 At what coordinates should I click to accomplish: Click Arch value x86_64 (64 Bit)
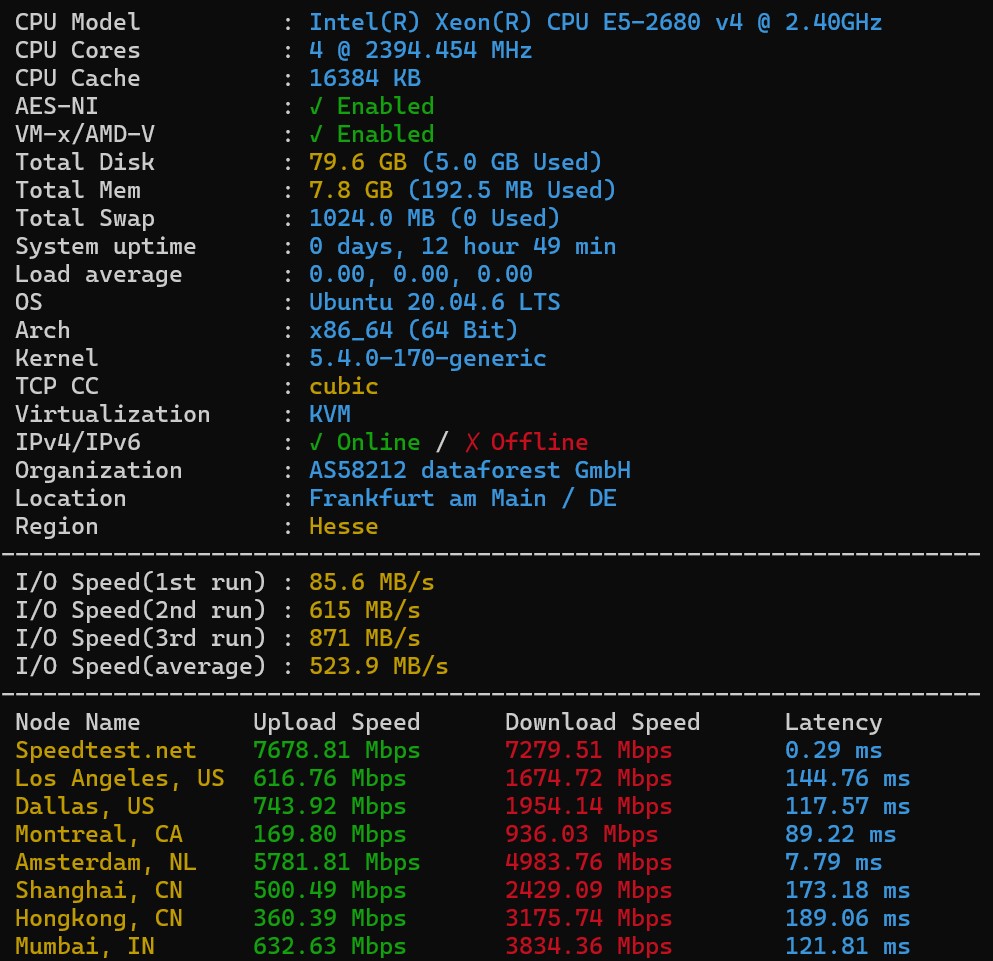point(414,330)
